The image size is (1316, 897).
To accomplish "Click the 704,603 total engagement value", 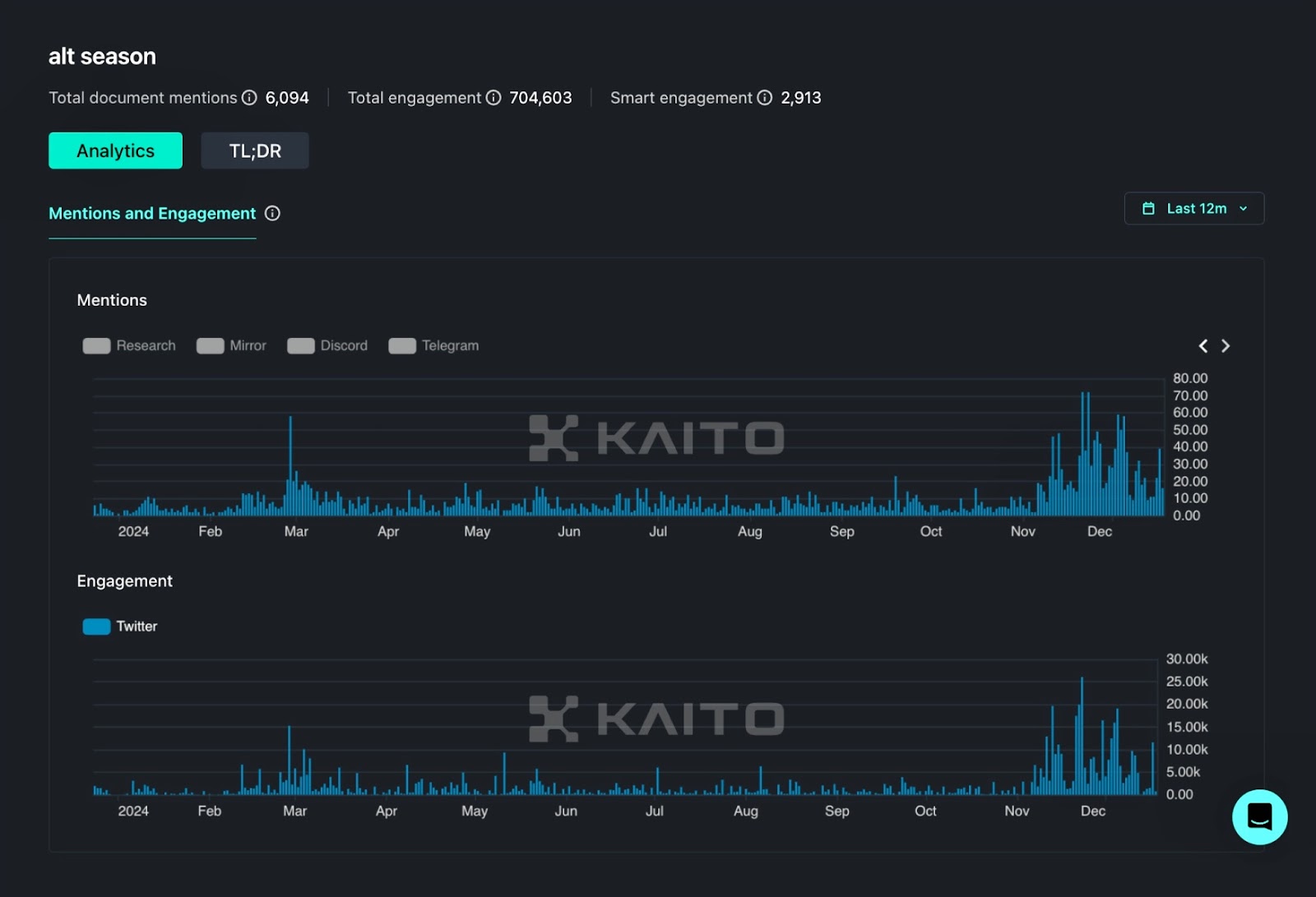I will [540, 98].
